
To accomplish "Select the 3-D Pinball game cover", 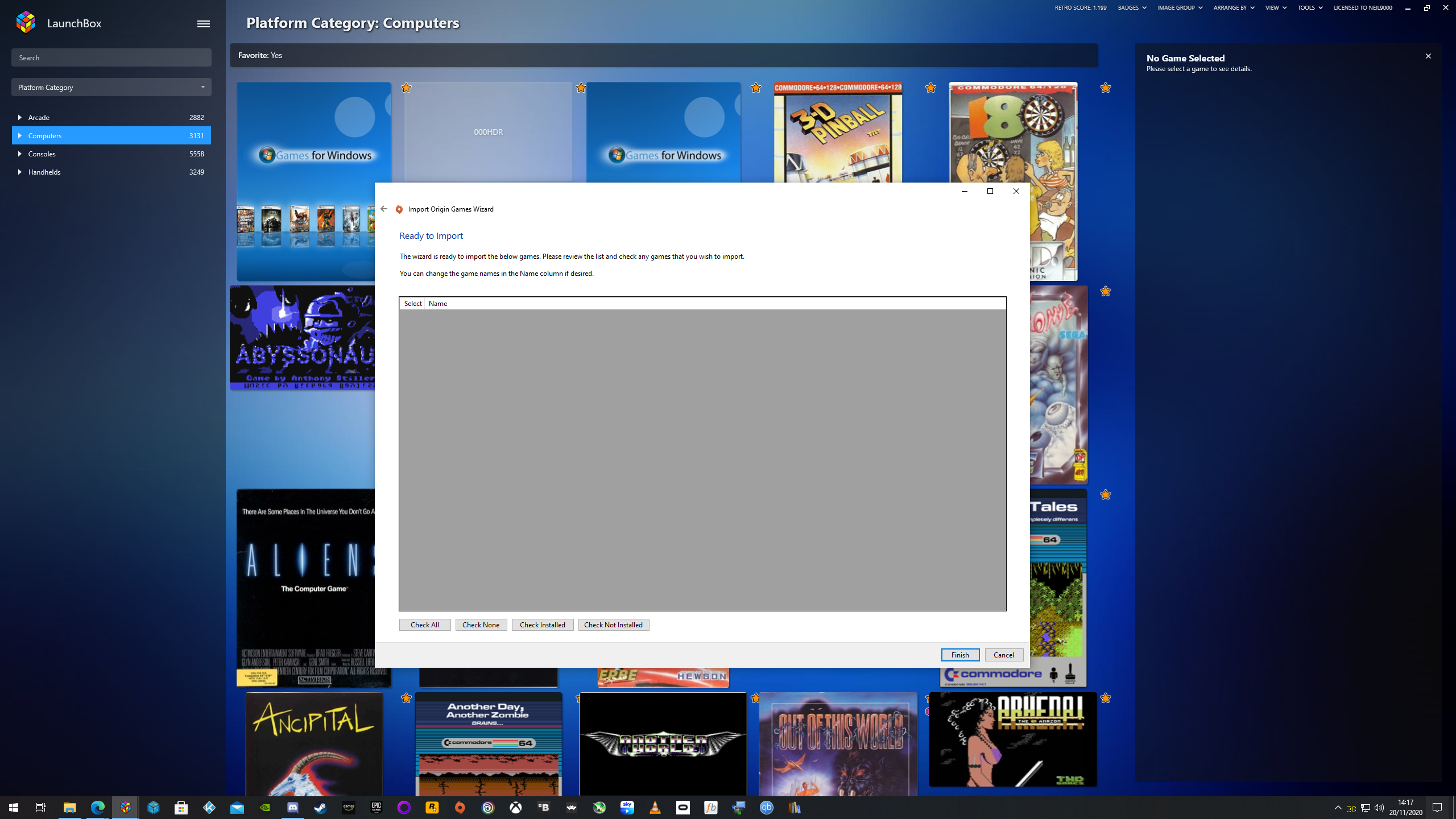I will 838,132.
